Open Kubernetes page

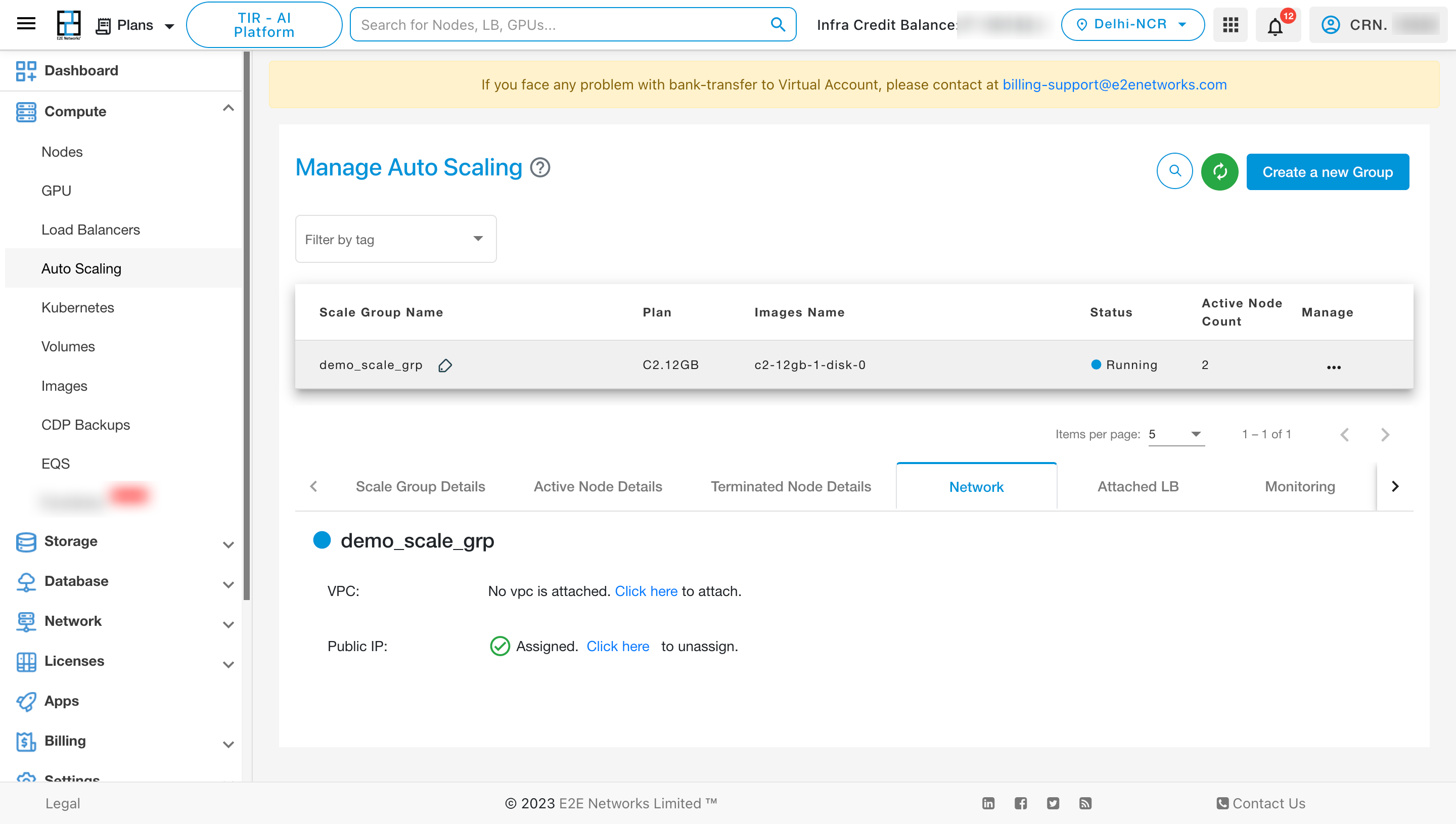click(x=77, y=307)
